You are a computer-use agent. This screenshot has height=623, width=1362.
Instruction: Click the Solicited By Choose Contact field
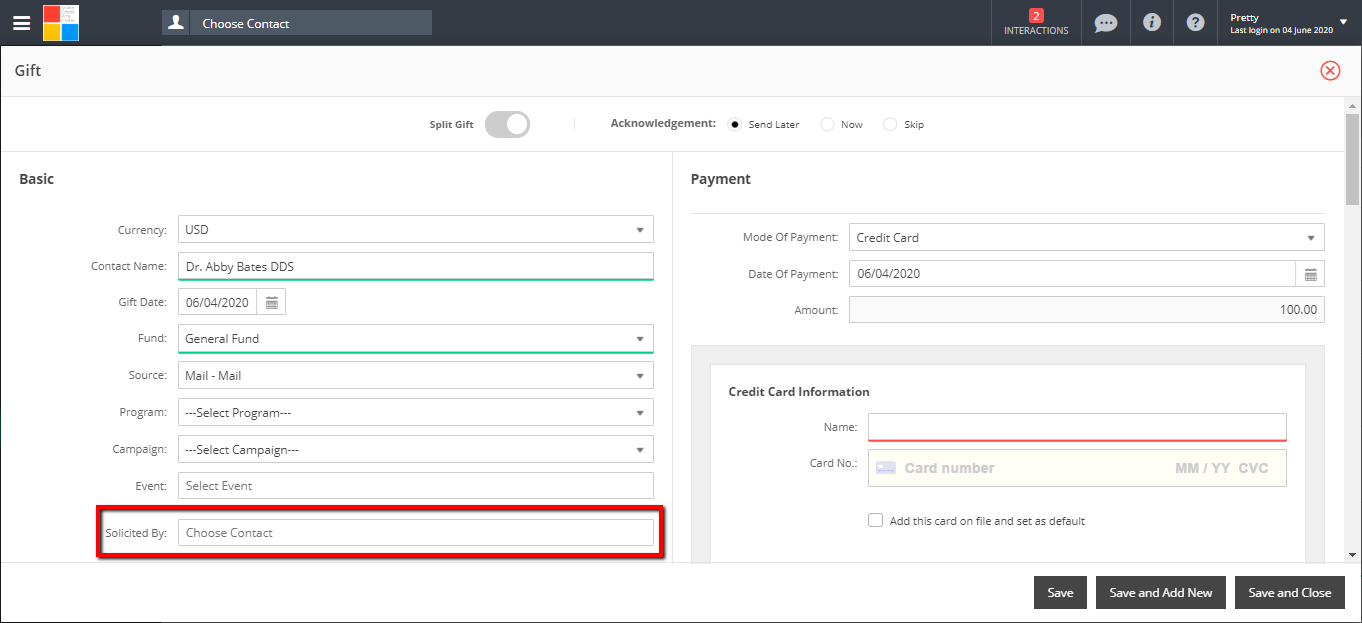[416, 533]
